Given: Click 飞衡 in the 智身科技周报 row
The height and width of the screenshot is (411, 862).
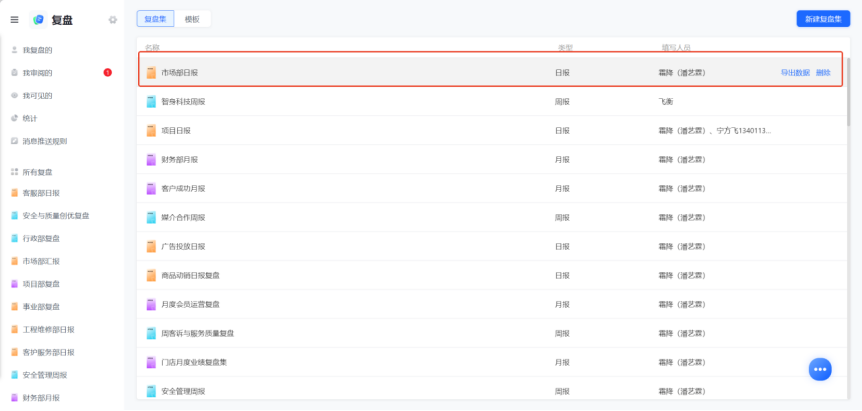Looking at the screenshot, I should point(666,102).
